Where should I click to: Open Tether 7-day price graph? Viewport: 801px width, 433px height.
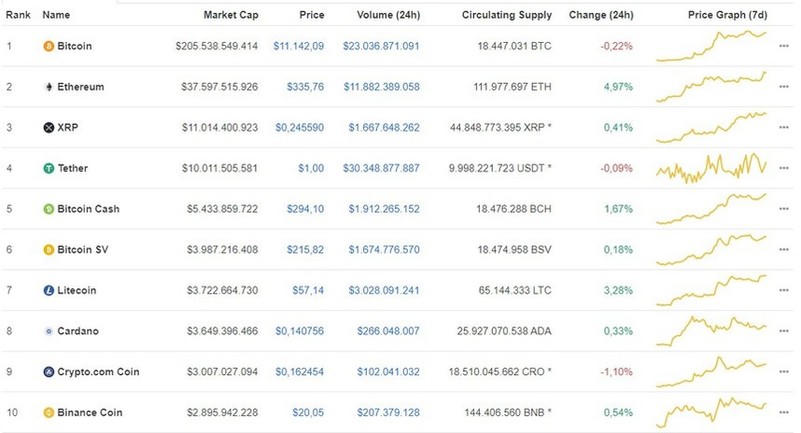712,167
